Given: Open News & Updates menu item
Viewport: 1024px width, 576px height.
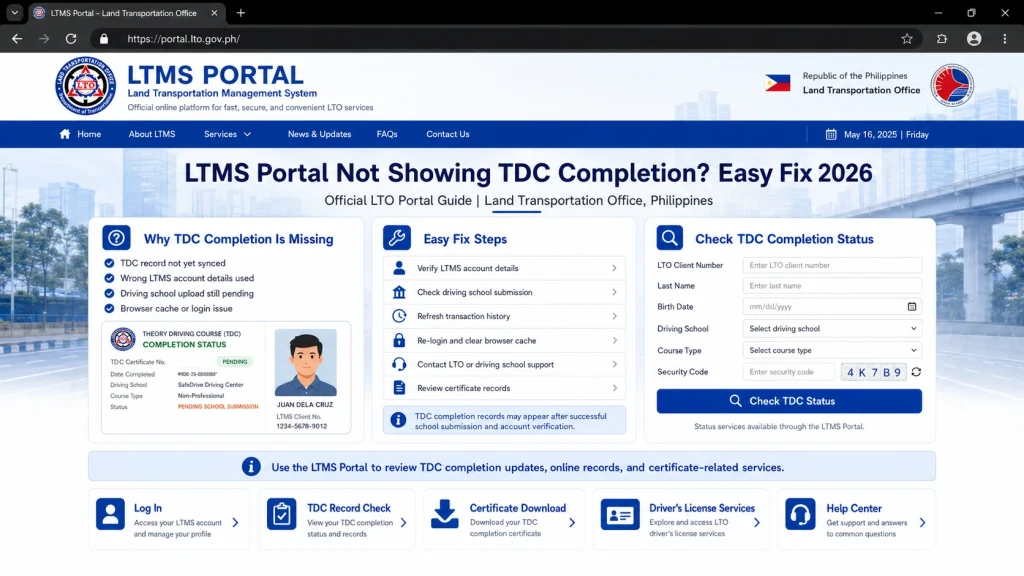Looking at the screenshot, I should pyautogui.click(x=319, y=134).
